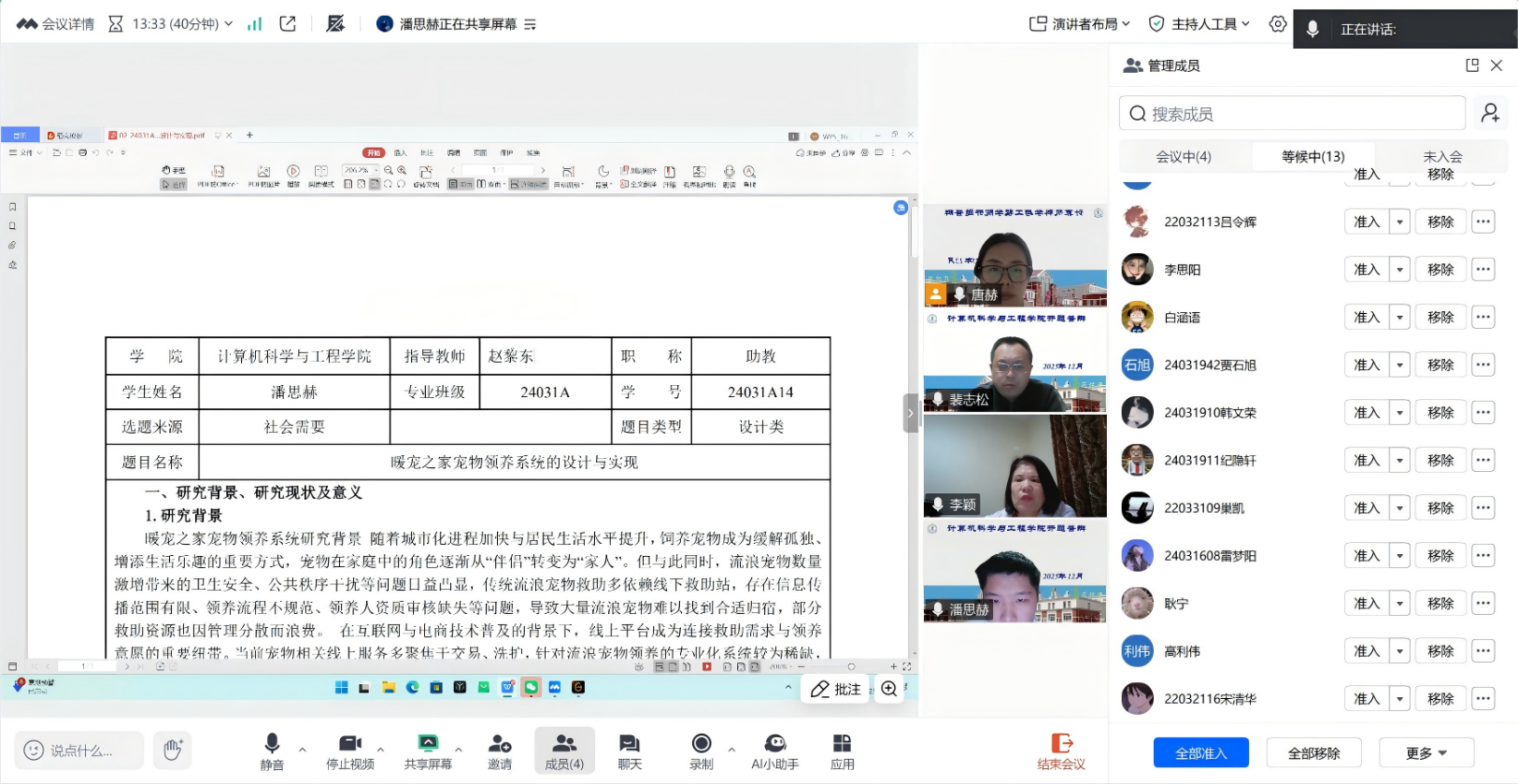Click 移除 for 李思阳
Viewport: 1518px width, 784px height.
tap(1439, 270)
